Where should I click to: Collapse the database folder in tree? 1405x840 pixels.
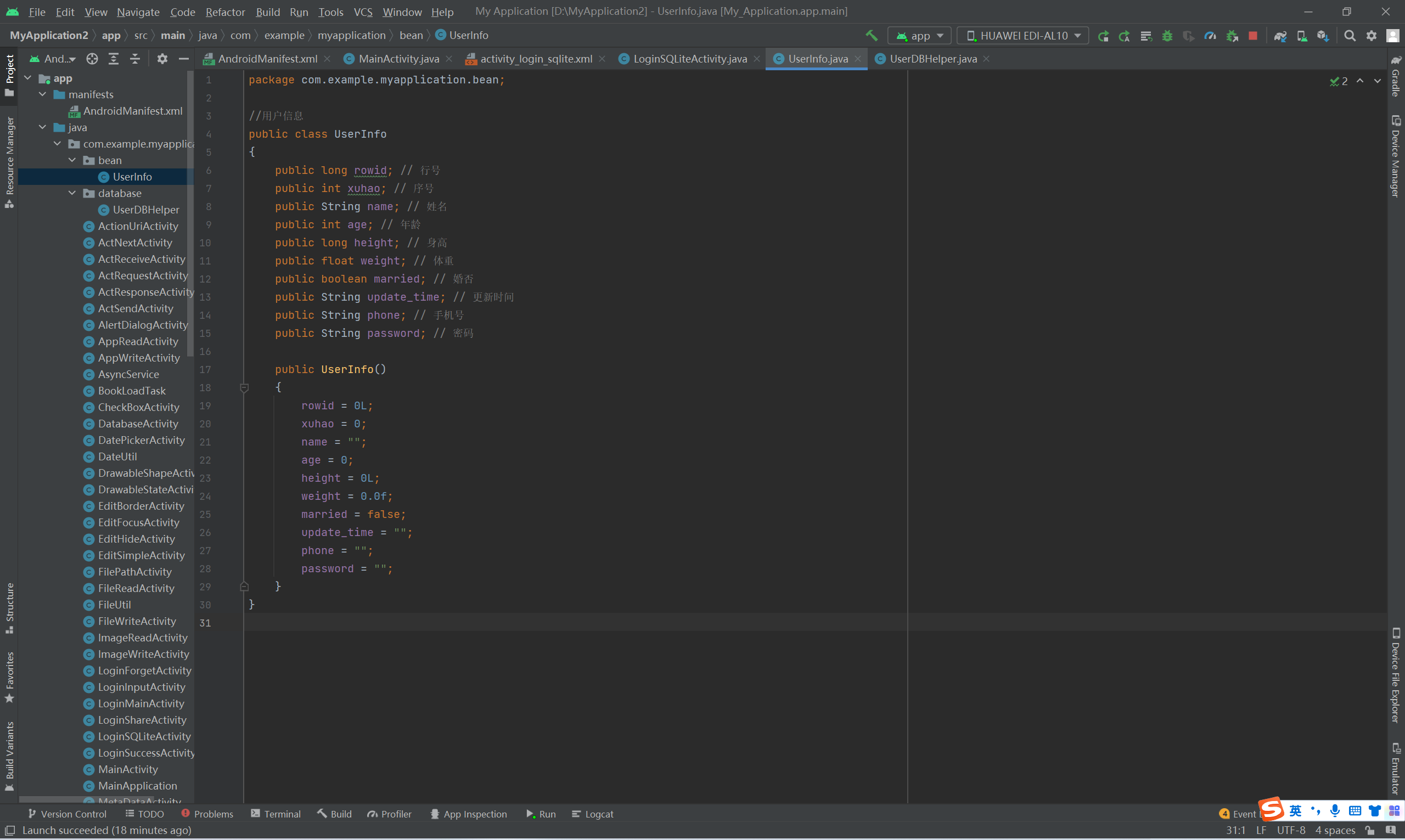(x=72, y=193)
